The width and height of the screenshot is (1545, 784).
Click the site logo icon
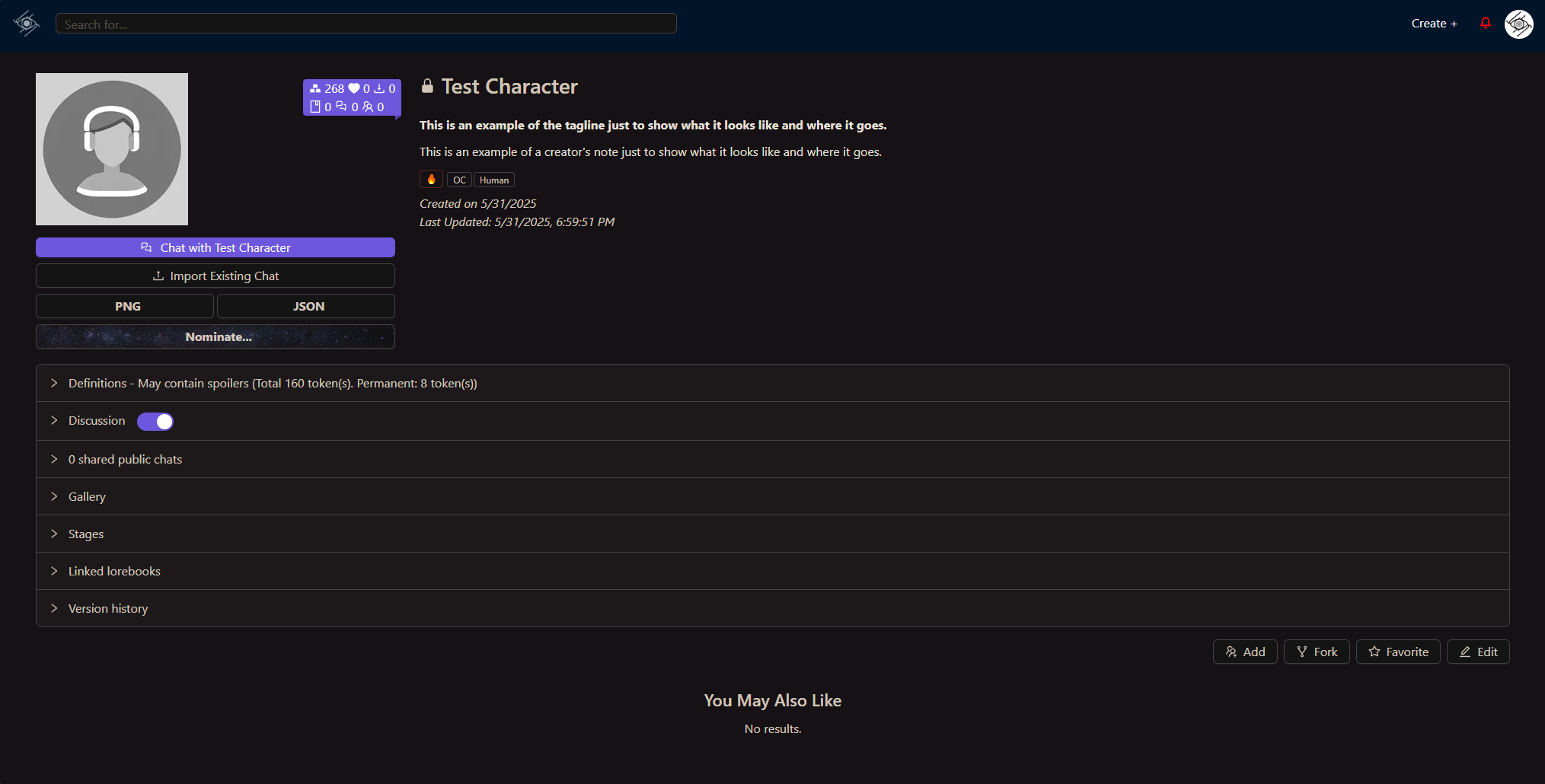[x=26, y=24]
